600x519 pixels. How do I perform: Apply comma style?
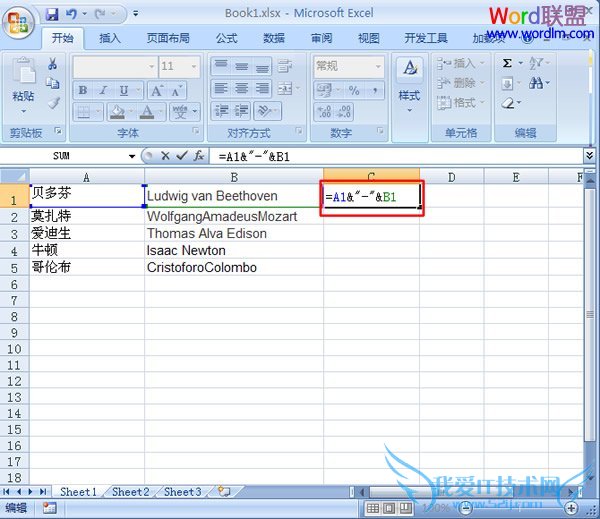tap(375, 90)
